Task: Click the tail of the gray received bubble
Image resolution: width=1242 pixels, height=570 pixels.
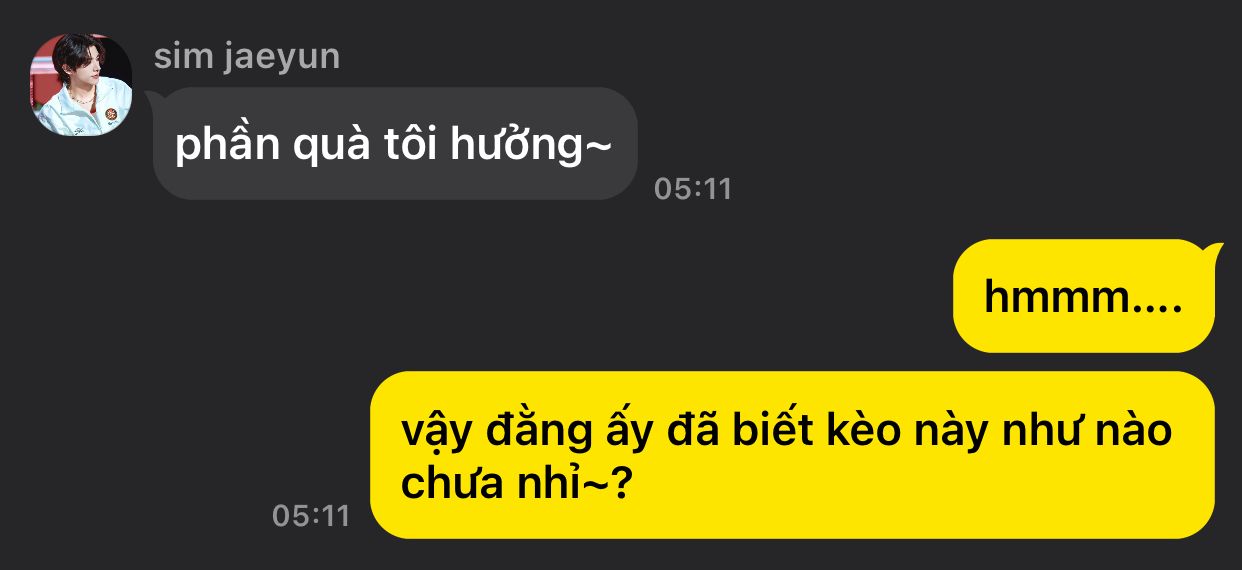Action: pos(156,98)
